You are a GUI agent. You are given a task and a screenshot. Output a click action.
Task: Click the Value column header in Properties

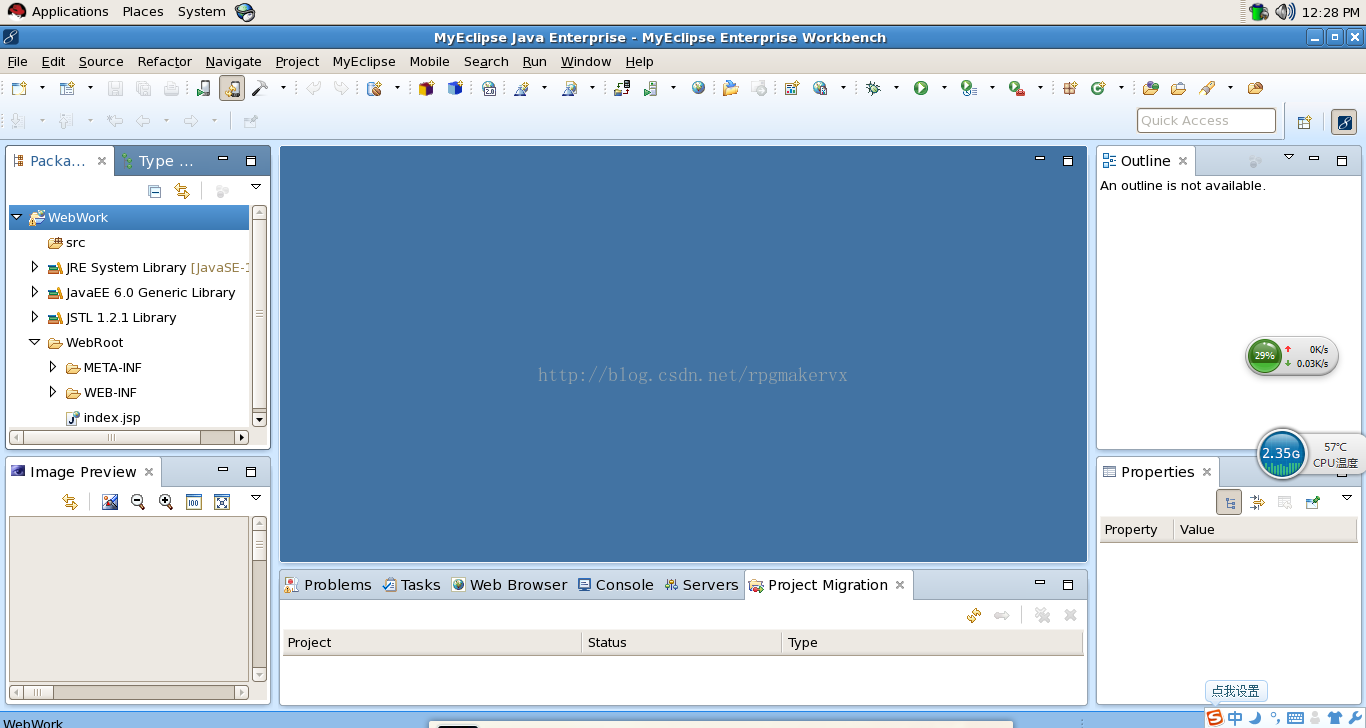pyautogui.click(x=1266, y=530)
